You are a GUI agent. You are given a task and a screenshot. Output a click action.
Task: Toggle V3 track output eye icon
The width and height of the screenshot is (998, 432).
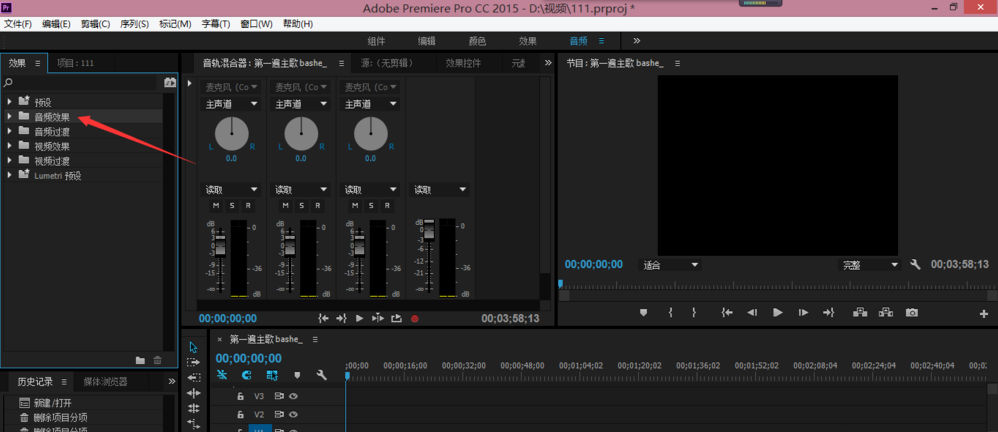pyautogui.click(x=294, y=396)
